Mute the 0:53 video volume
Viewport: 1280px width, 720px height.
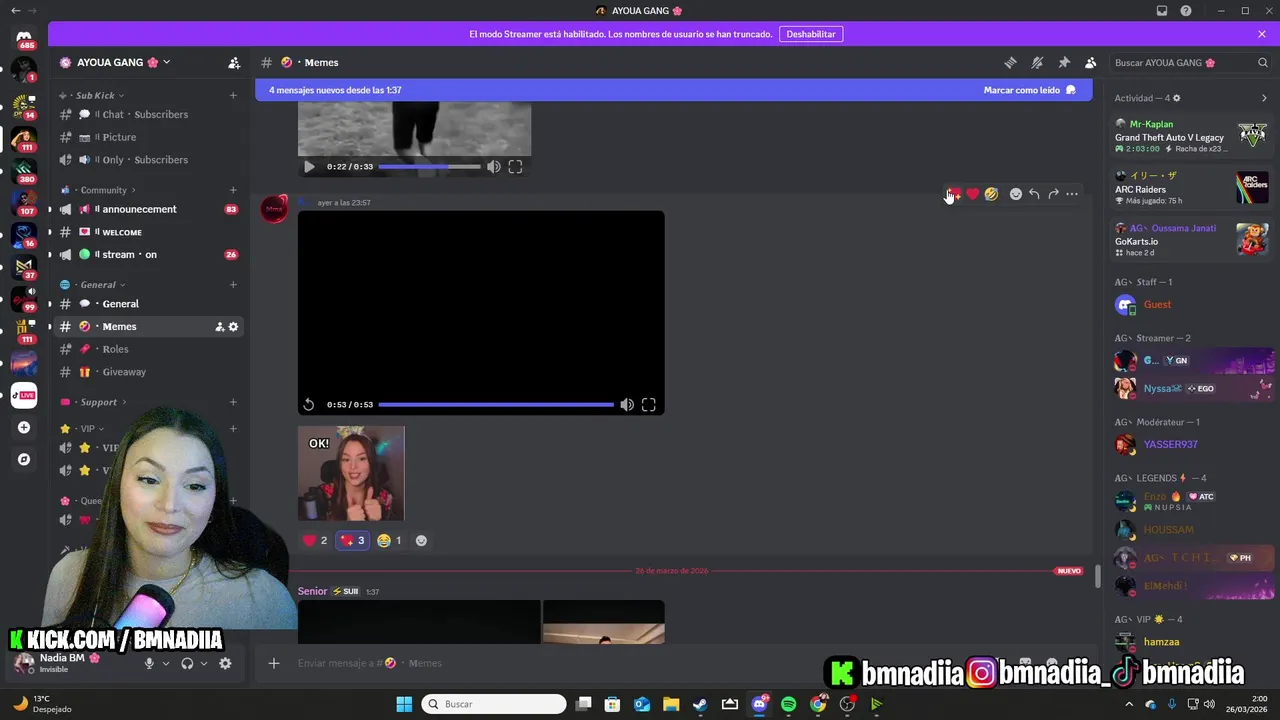626,404
